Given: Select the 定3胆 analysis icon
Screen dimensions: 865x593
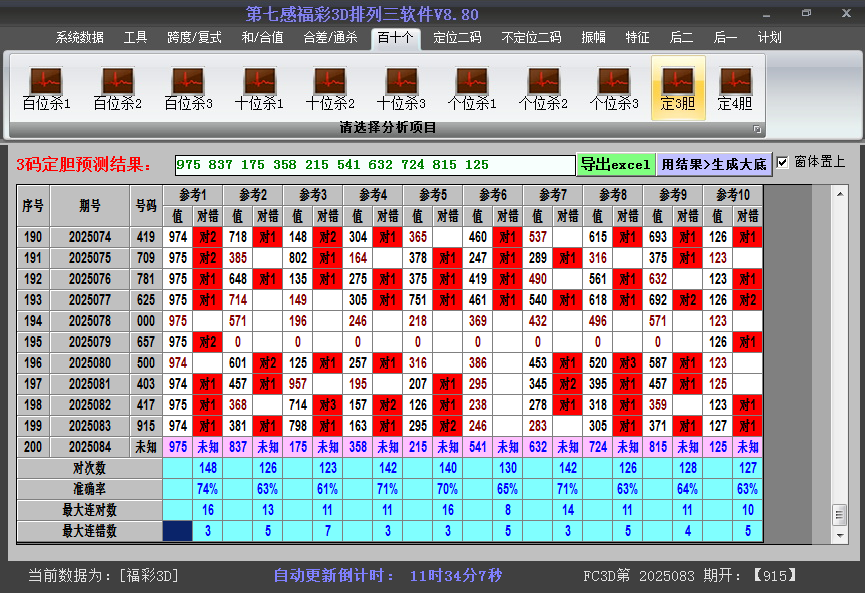Looking at the screenshot, I should coord(678,88).
